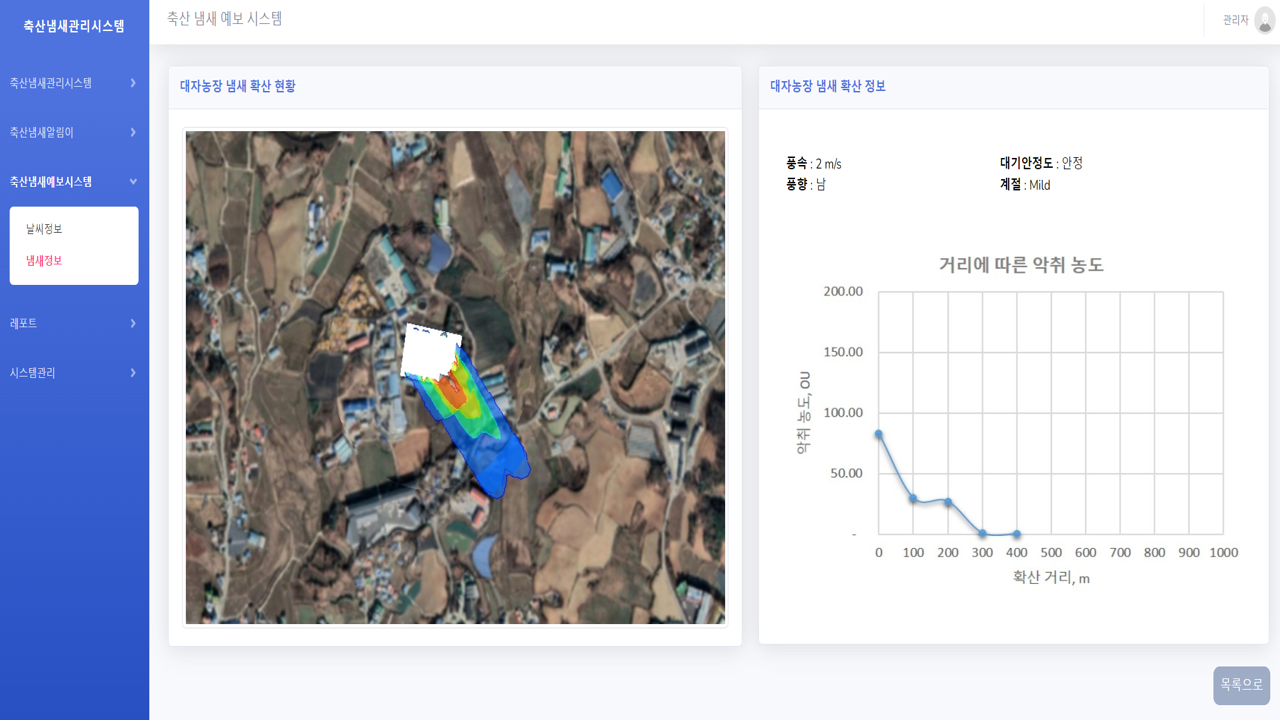
Task: Click the white farm marker on map
Action: click(428, 350)
